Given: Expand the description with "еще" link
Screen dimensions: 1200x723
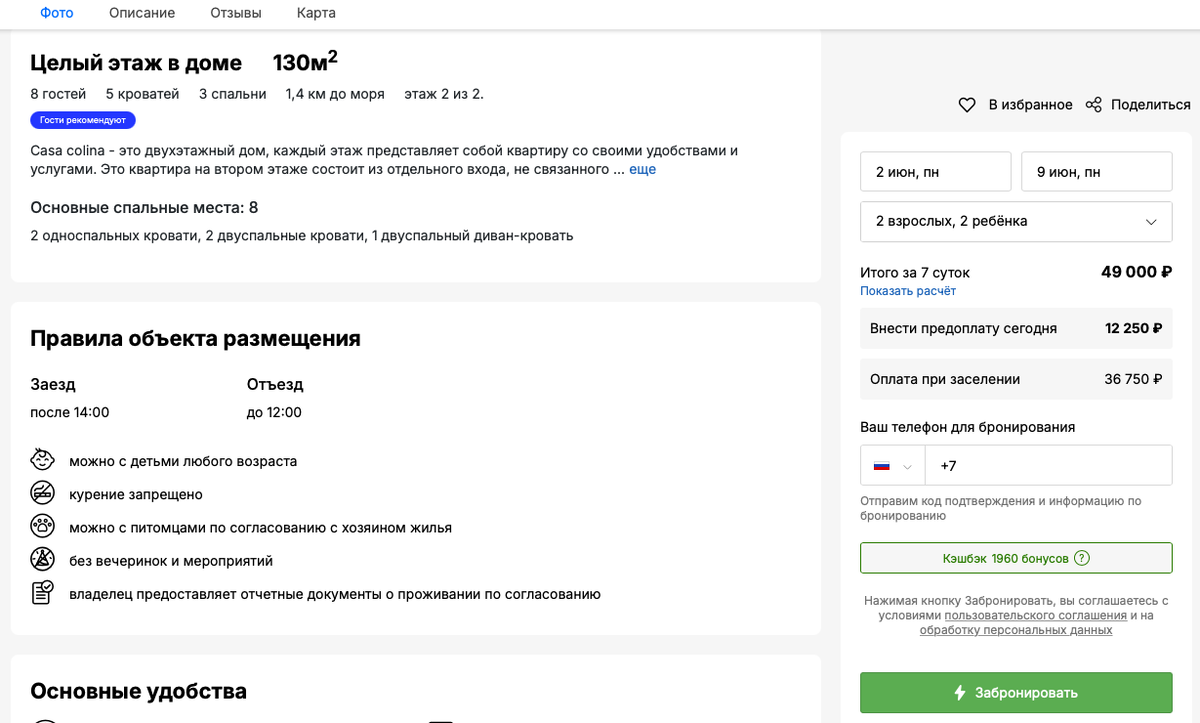Looking at the screenshot, I should coord(642,169).
